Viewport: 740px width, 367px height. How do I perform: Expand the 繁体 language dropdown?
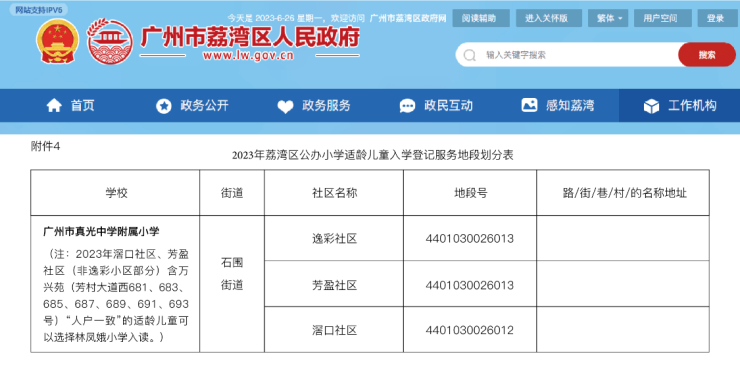[609, 18]
